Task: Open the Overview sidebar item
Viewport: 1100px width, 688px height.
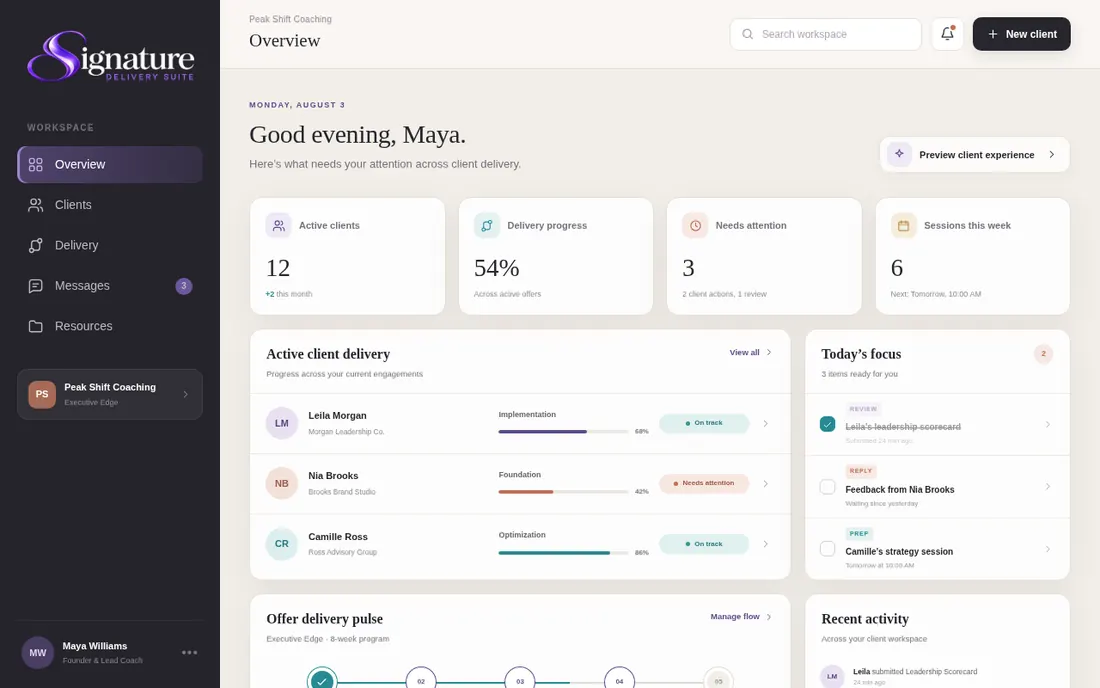Action: coord(110,164)
